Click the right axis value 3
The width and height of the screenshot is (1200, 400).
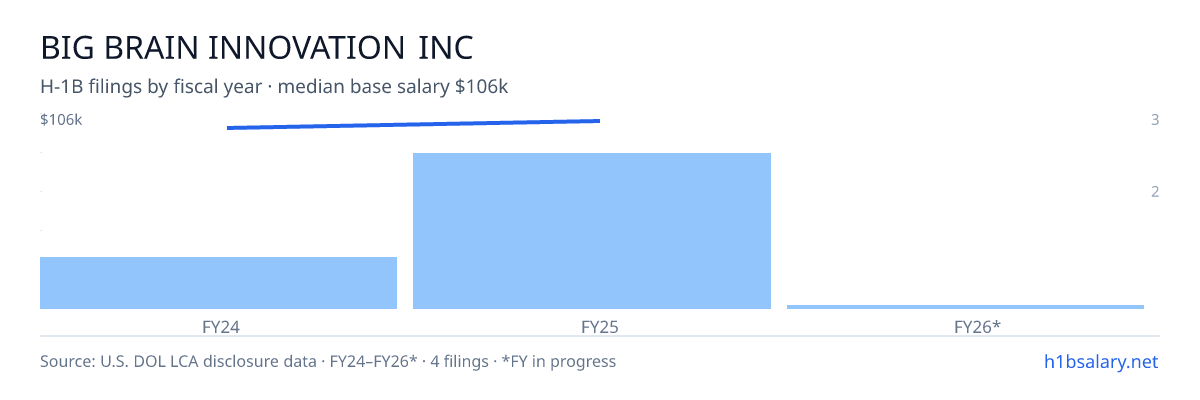(1155, 120)
